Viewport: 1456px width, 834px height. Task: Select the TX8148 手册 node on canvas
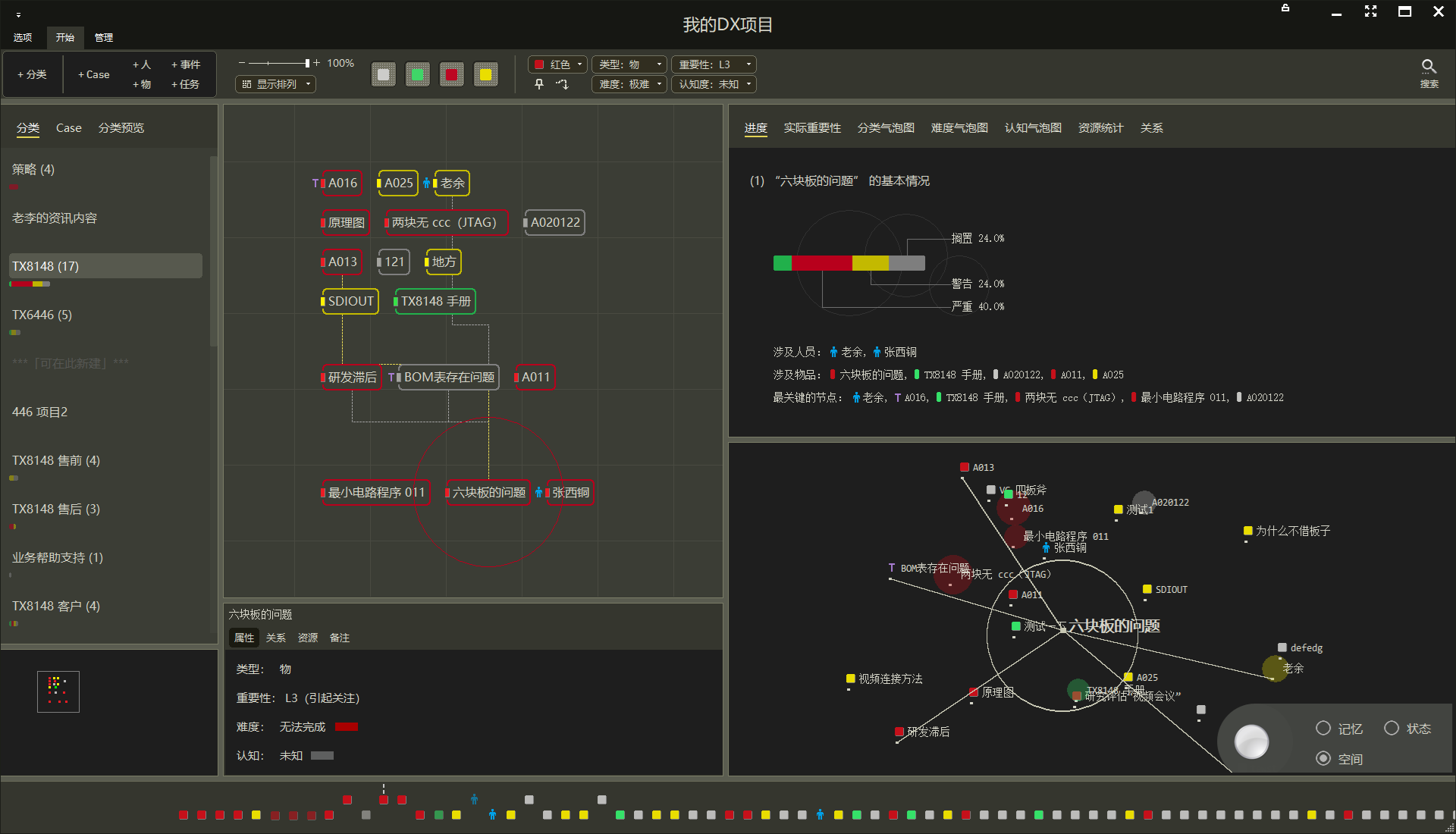[x=435, y=301]
